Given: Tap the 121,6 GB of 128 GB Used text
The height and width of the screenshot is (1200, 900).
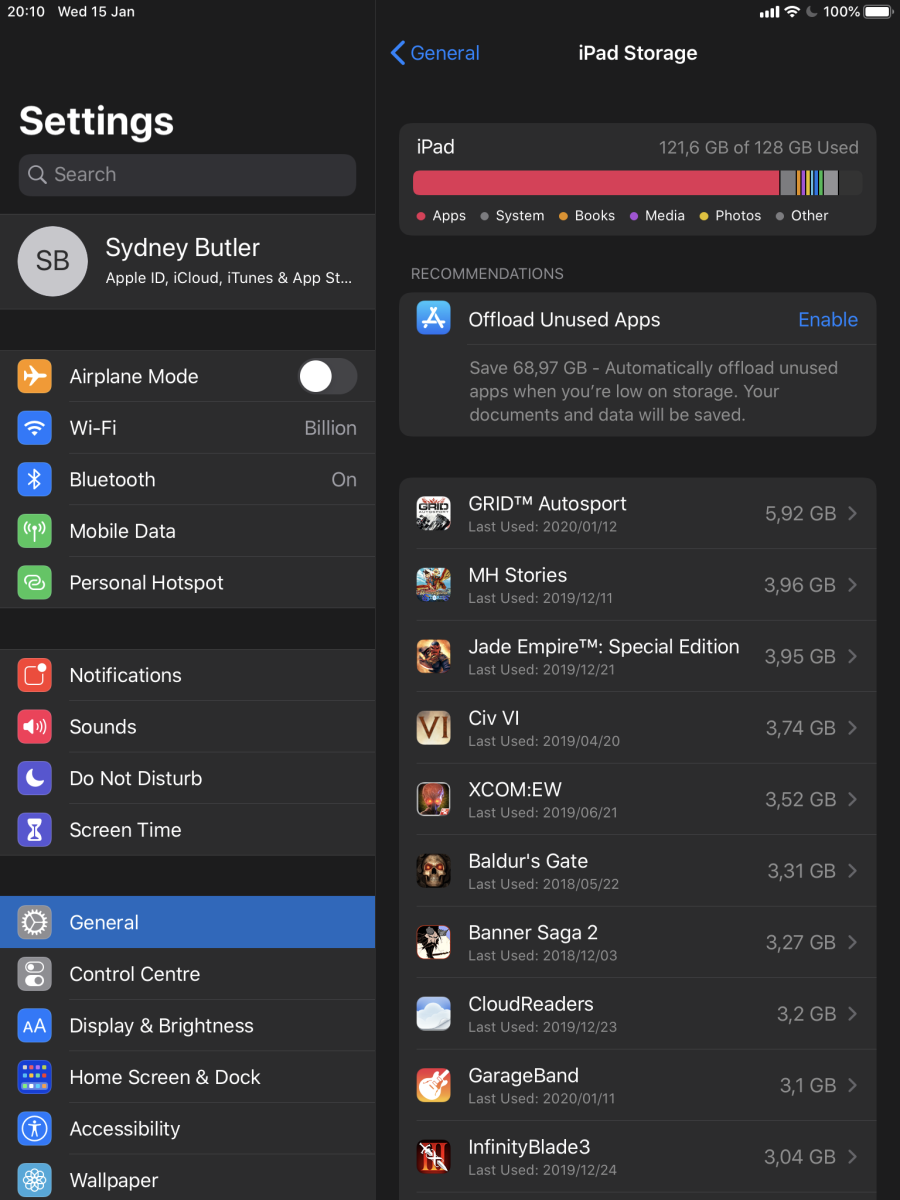Looking at the screenshot, I should (759, 147).
